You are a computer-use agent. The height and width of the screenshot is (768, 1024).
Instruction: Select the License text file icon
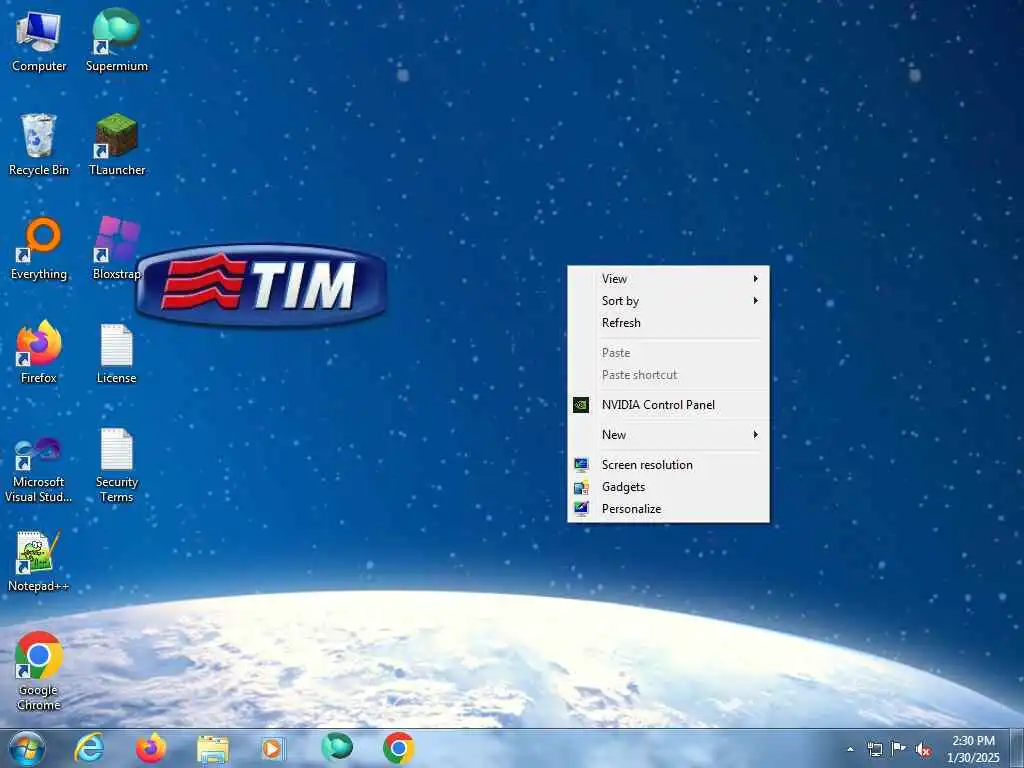[116, 353]
